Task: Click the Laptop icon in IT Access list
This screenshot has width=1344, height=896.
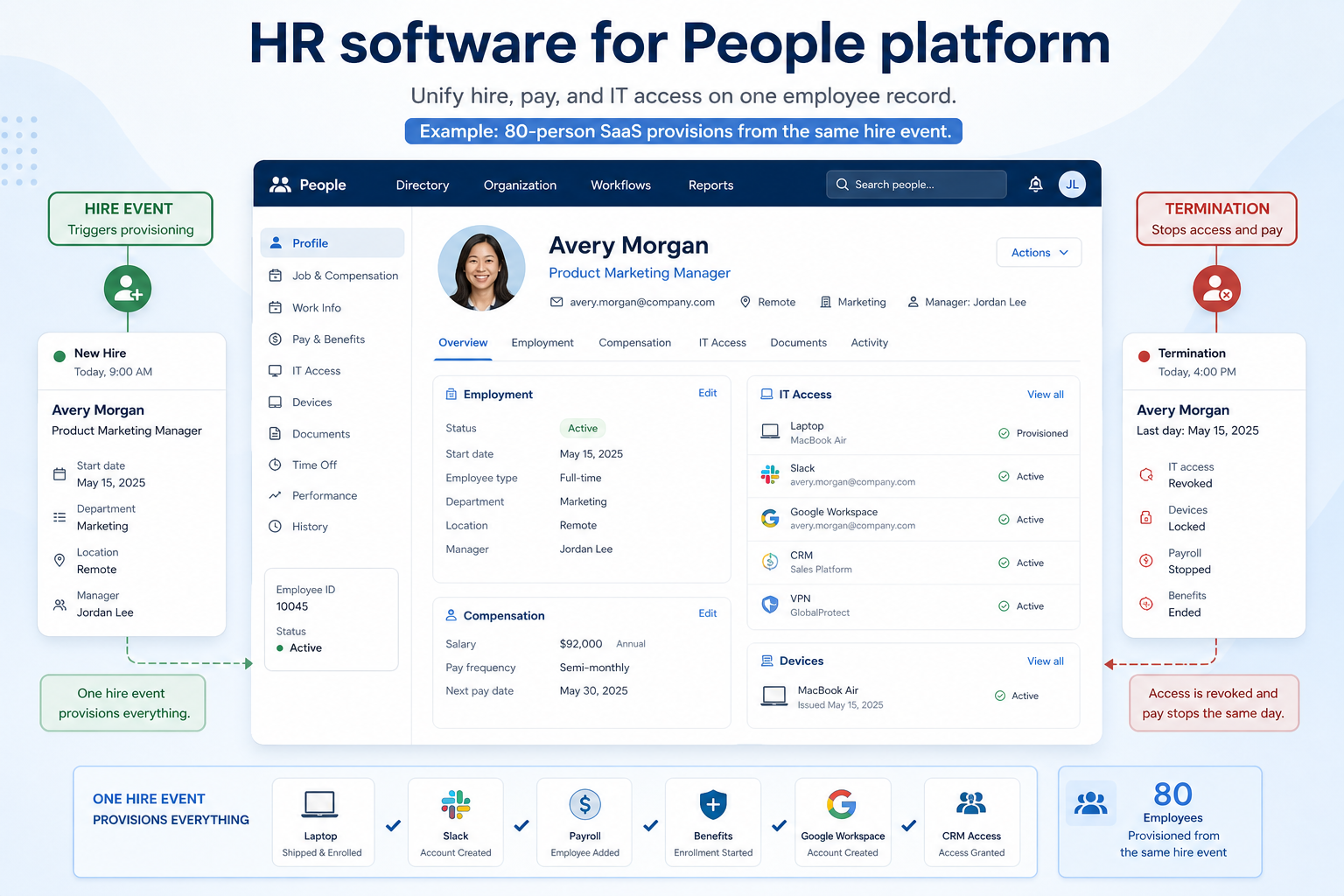Action: [770, 431]
